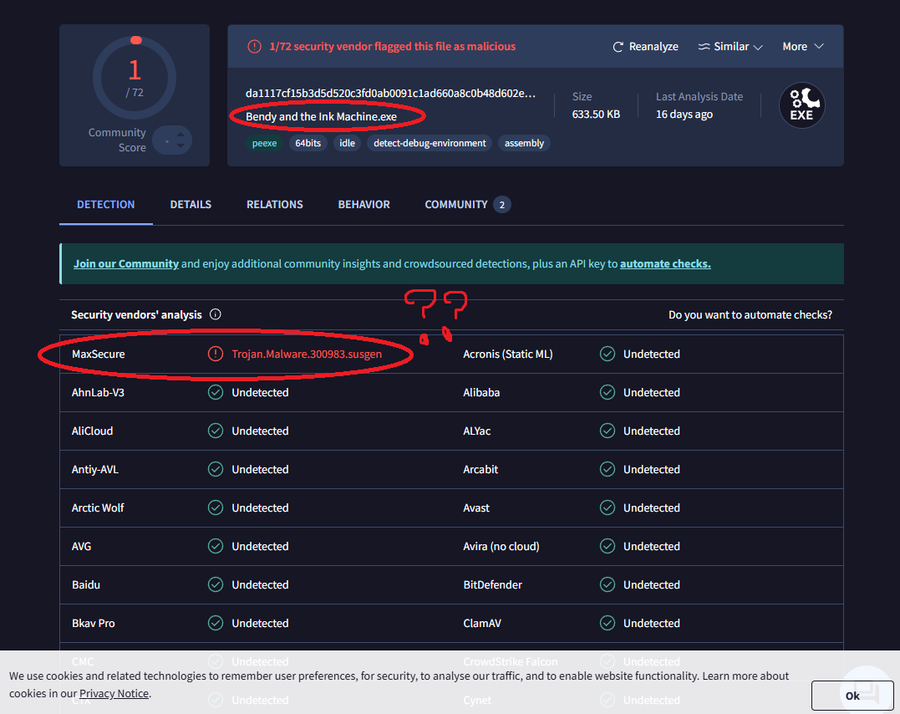The width and height of the screenshot is (900, 714).
Task: Click the MaxSecure vendor name
Action: coord(98,354)
